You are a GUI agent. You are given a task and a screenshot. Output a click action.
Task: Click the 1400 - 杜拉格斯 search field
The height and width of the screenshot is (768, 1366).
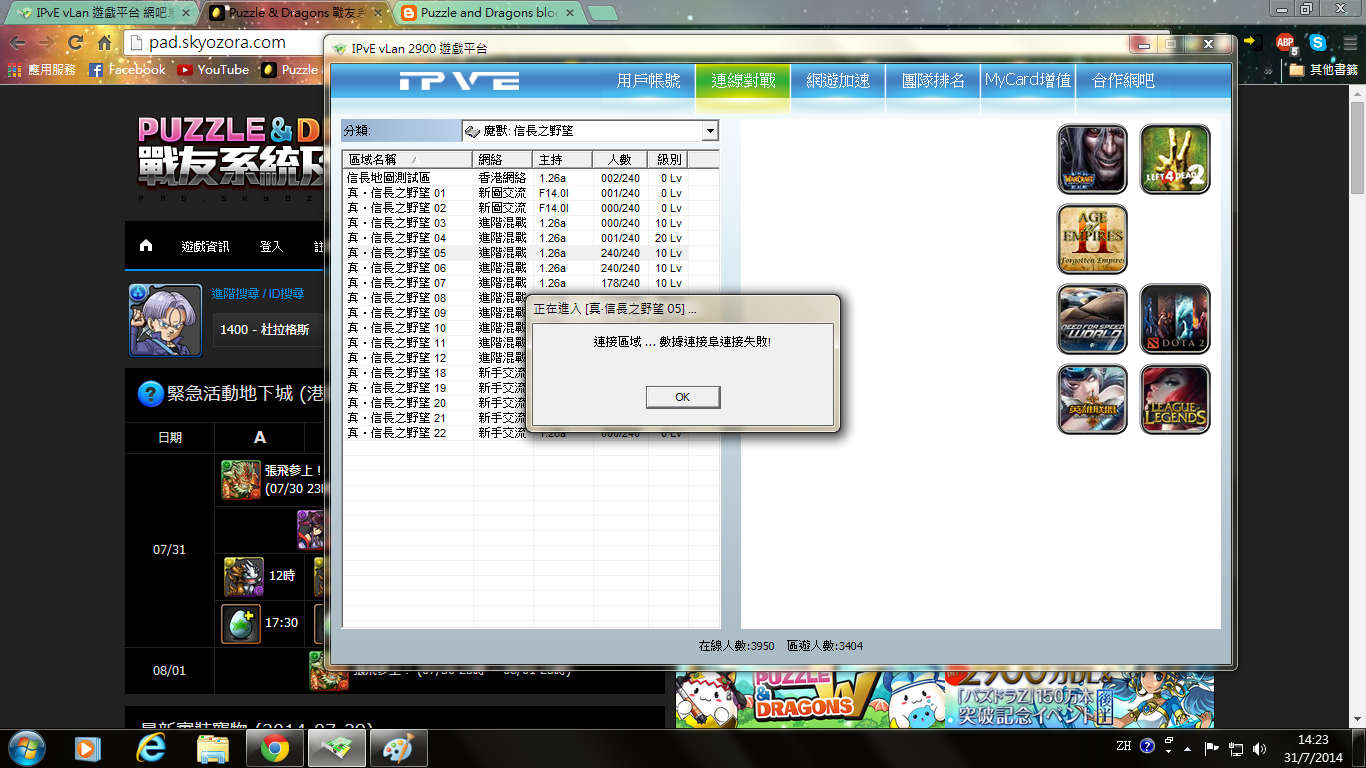pos(268,329)
